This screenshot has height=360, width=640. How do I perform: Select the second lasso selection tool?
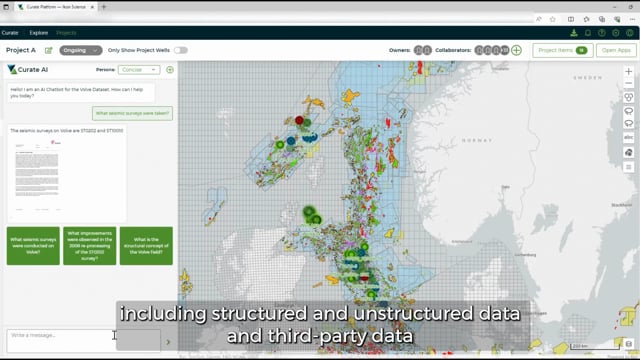629,124
